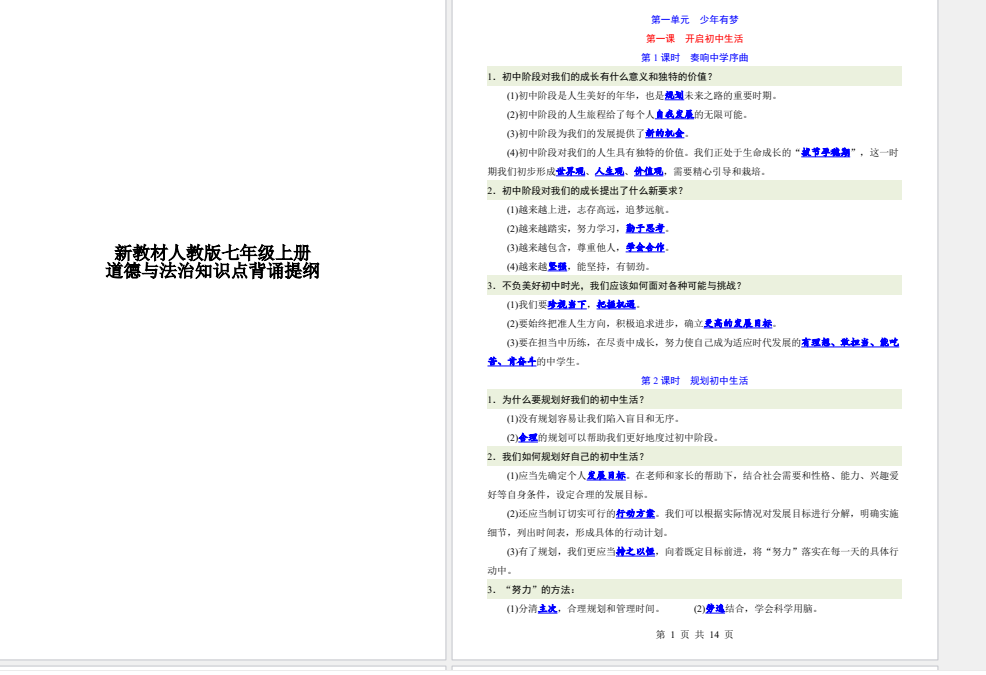Click the phrase "合理规划和管理时间"

tap(611, 608)
